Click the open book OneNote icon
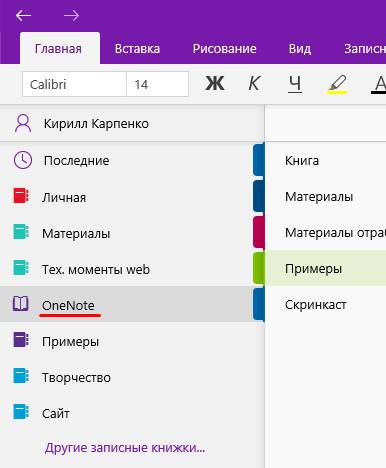Image resolution: width=386 pixels, height=468 pixels. click(x=21, y=304)
